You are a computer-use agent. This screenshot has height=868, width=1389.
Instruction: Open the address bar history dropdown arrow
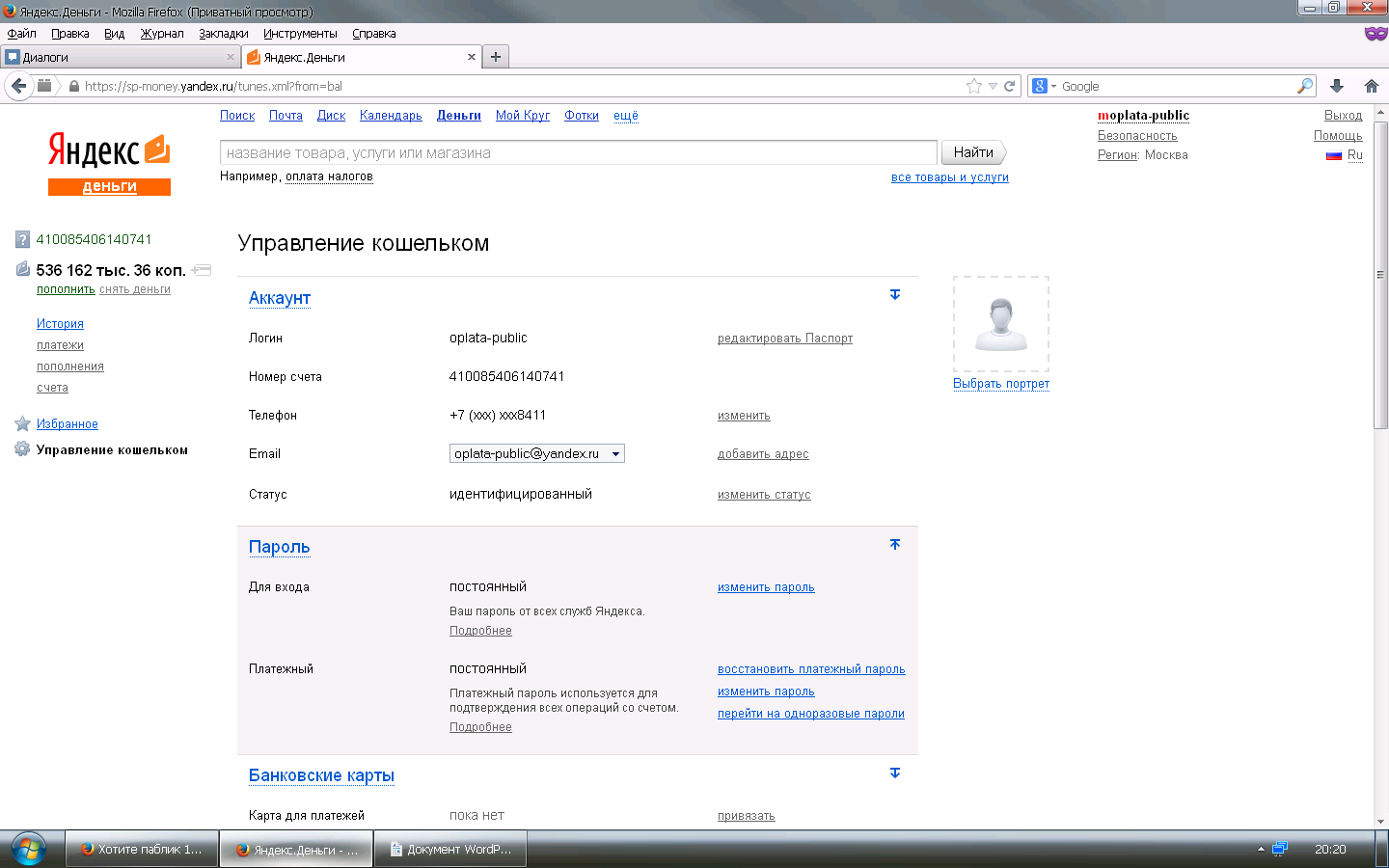tap(993, 86)
